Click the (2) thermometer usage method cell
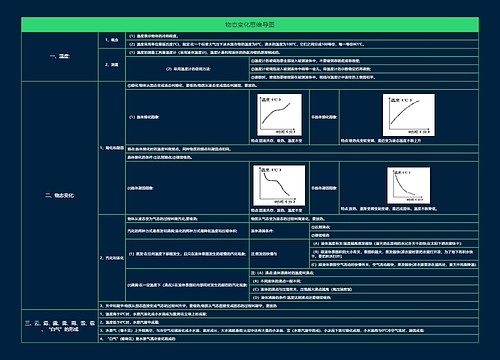The width and height of the screenshot is (500, 360). coord(188,69)
